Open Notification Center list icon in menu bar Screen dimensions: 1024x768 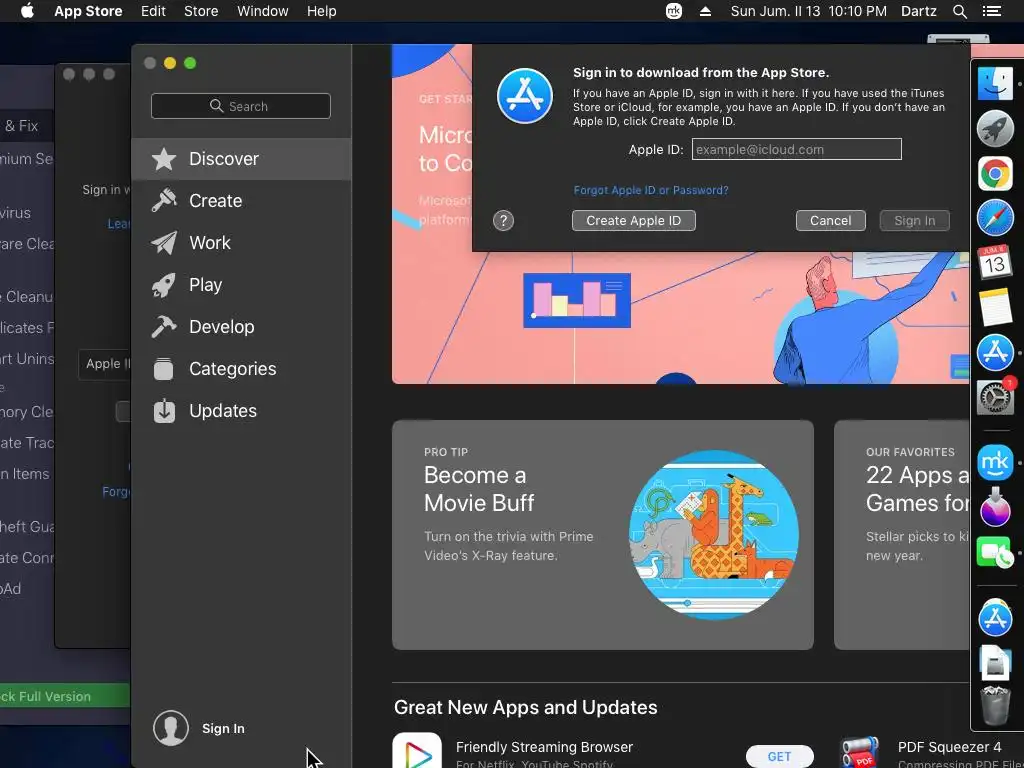point(991,11)
